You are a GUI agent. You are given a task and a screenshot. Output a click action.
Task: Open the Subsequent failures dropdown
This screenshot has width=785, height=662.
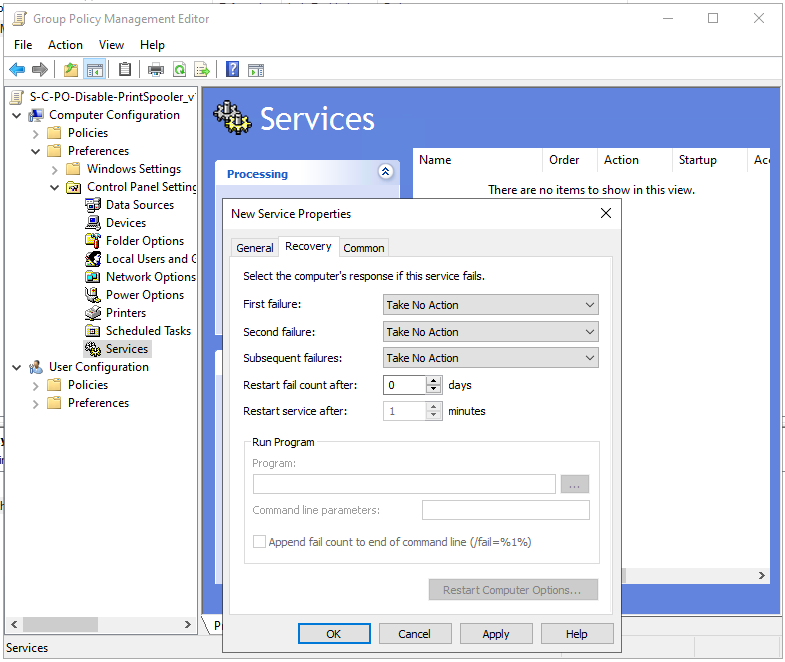[490, 358]
